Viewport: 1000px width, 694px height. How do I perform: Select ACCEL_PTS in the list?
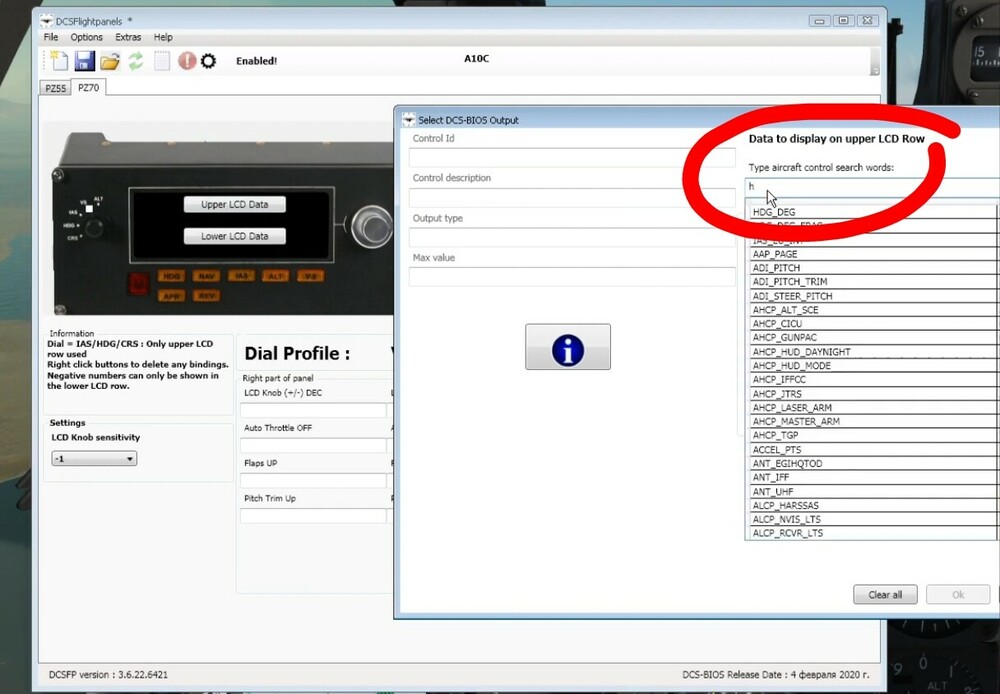click(872, 450)
